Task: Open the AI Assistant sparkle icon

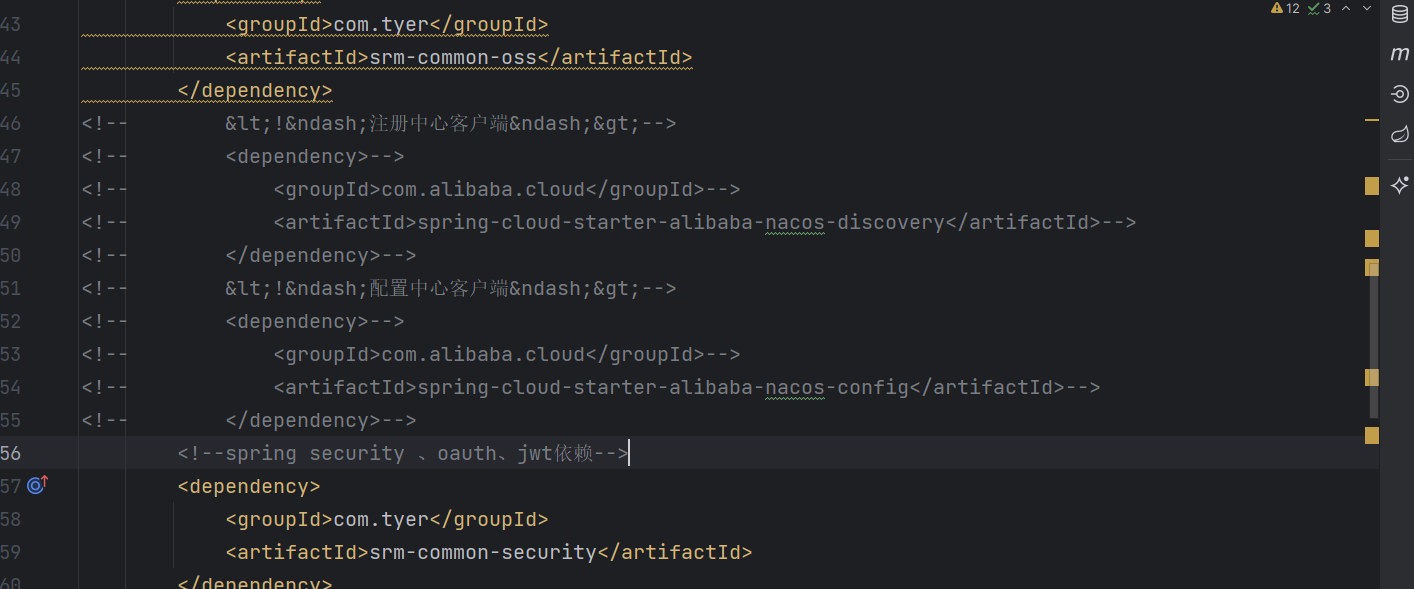Action: 1399,185
